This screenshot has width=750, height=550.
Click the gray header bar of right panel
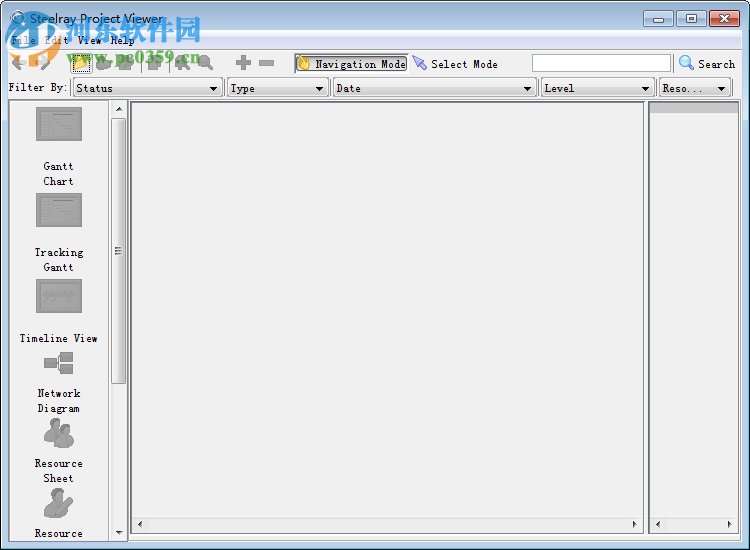(x=694, y=108)
